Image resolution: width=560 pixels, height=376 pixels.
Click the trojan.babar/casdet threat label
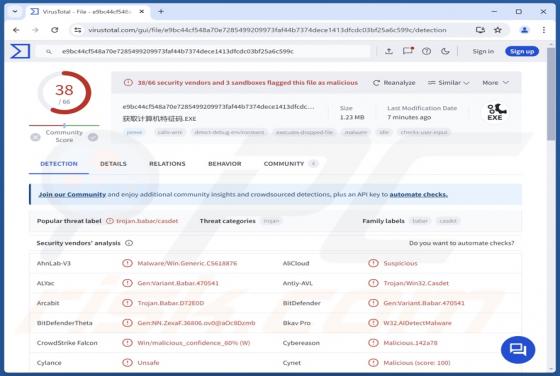[x=147, y=221]
